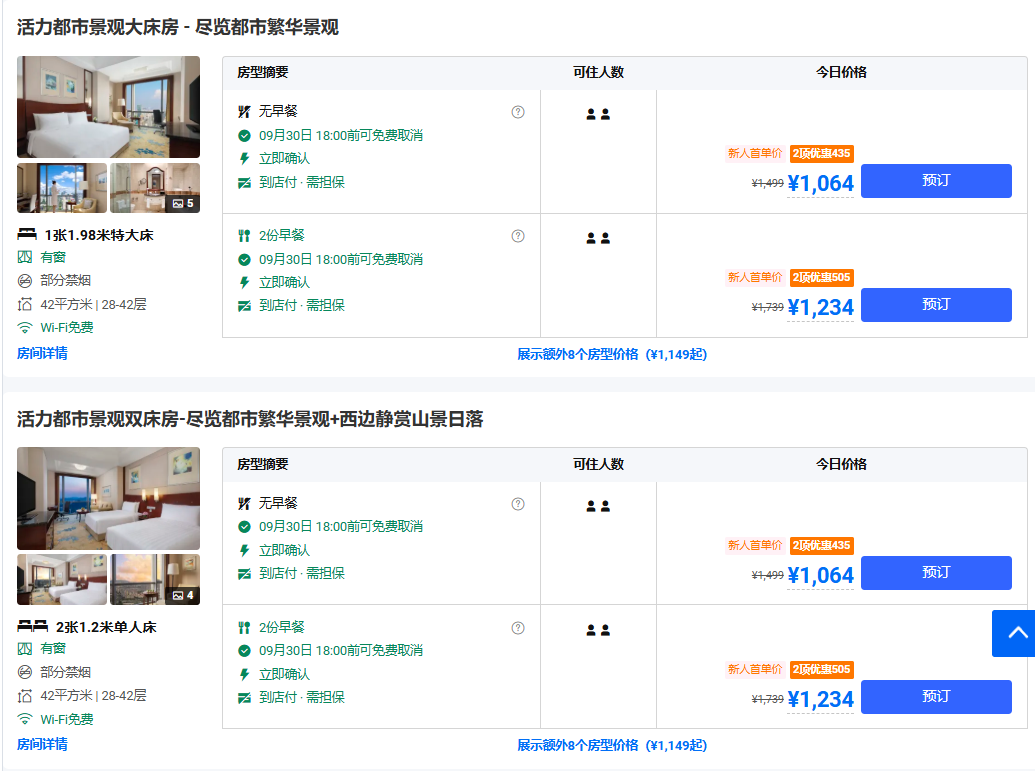Image resolution: width=1035 pixels, height=771 pixels.
Task: Expand 8 more rates for king room
Action: 611,354
